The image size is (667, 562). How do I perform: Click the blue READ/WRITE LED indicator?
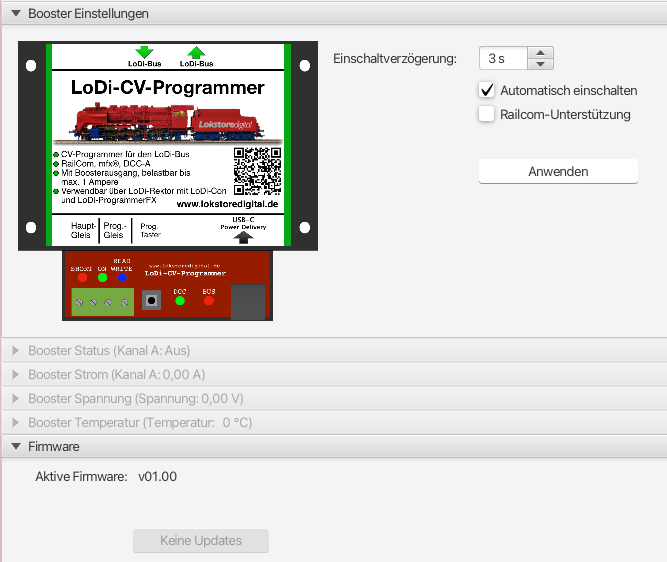point(122,277)
